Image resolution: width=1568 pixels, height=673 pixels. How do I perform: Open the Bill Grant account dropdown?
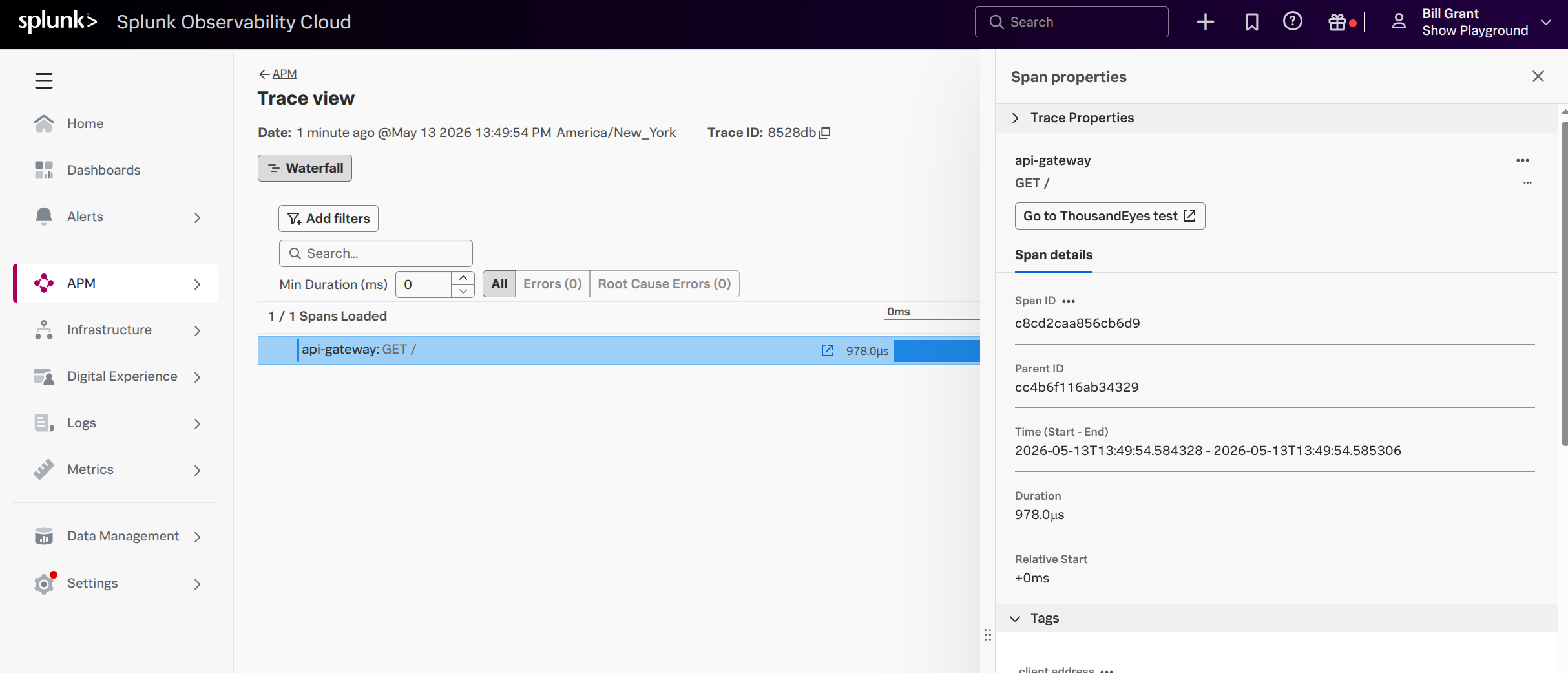(1545, 22)
